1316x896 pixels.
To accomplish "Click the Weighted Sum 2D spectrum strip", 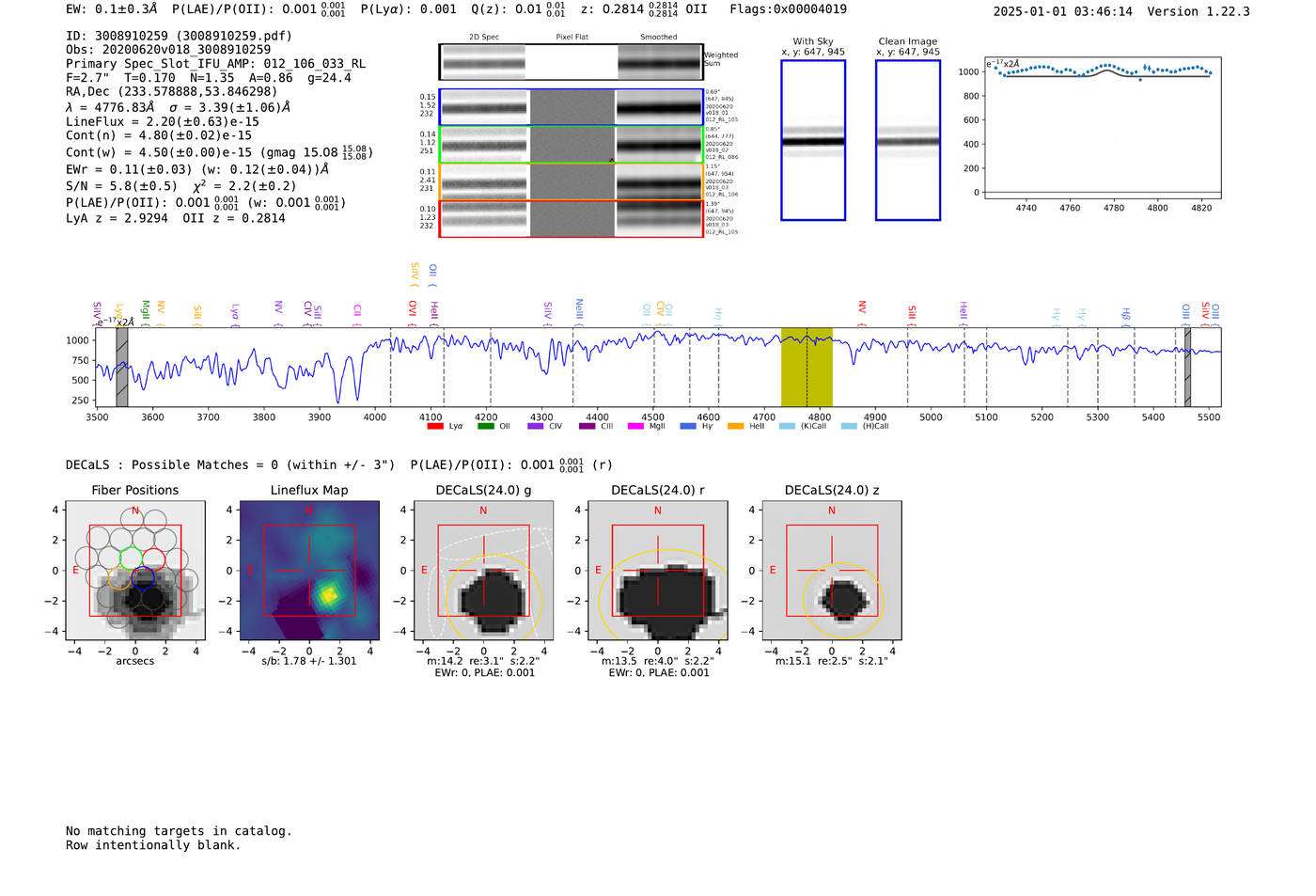I will pyautogui.click(x=572, y=62).
